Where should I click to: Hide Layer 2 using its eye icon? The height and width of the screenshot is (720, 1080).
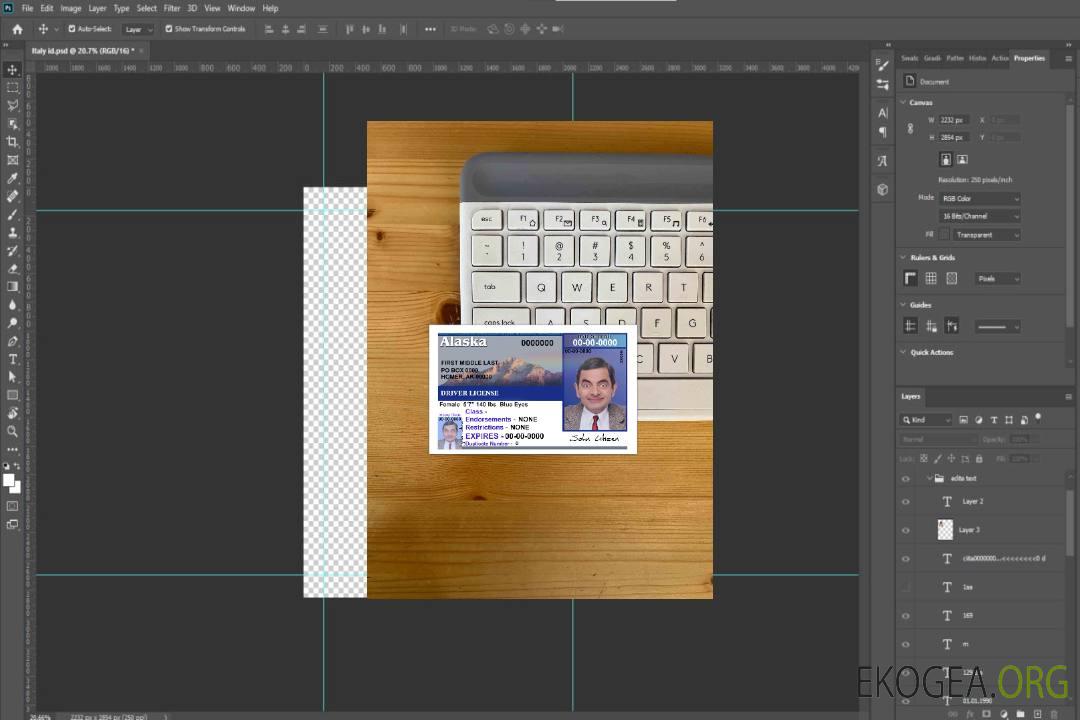906,502
